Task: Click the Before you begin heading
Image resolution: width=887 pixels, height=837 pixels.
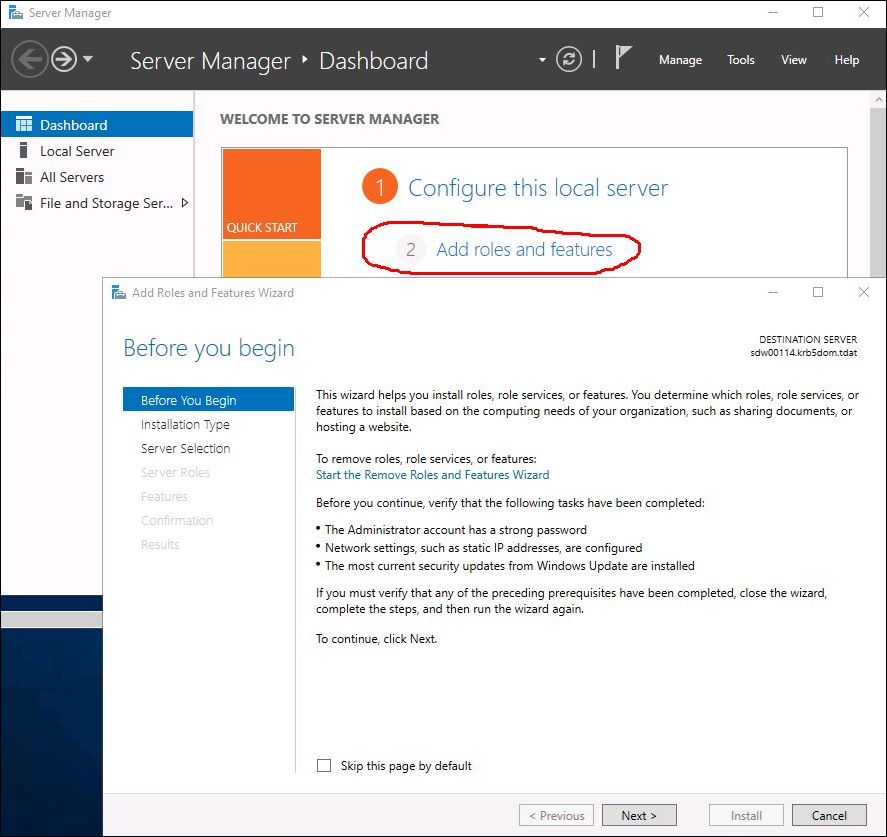Action: coord(209,348)
